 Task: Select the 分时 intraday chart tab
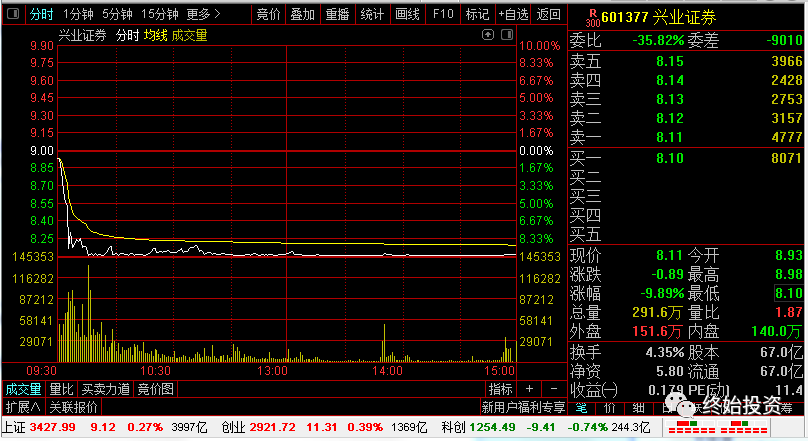point(41,14)
